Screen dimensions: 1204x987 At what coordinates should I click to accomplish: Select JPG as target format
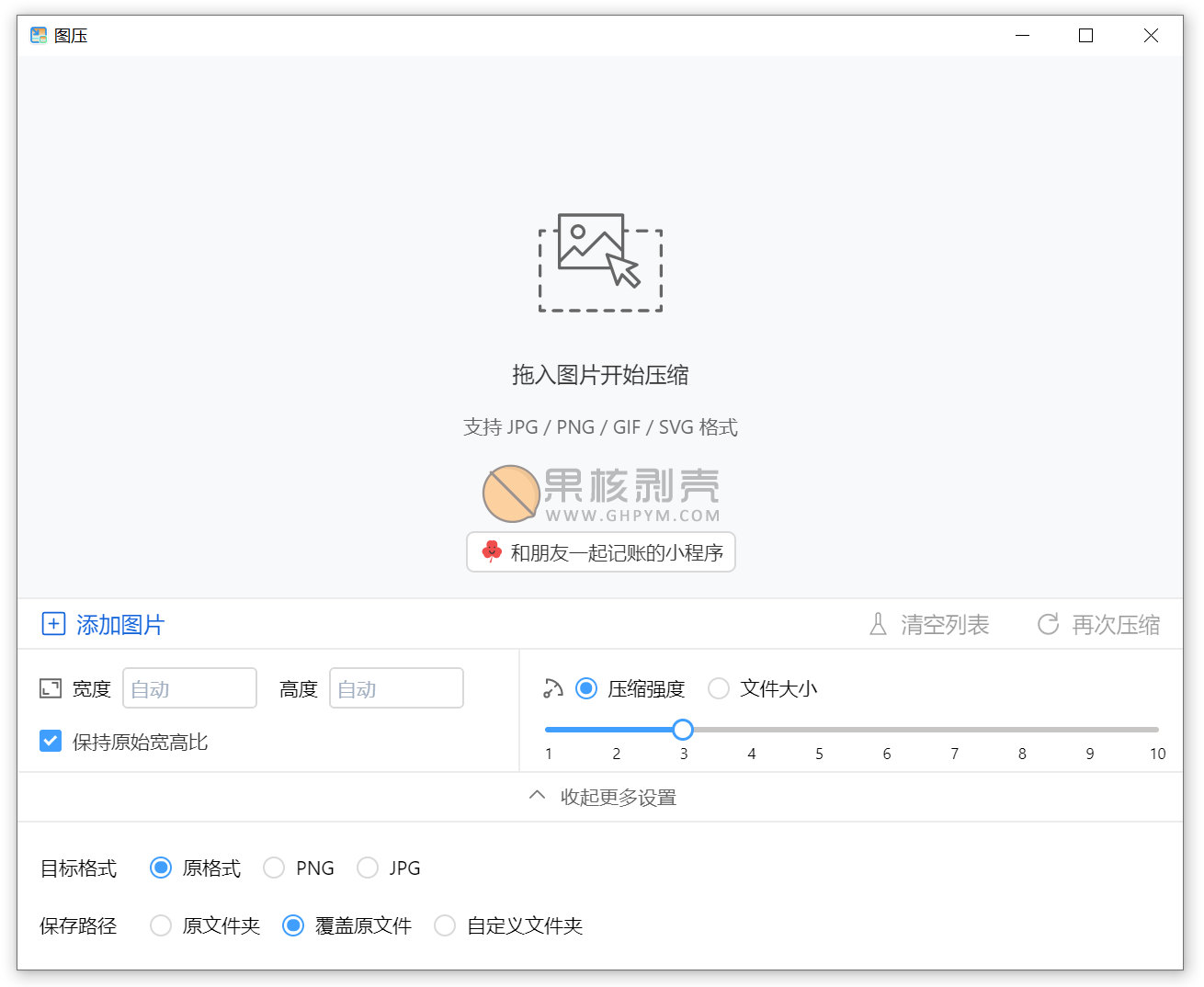coord(368,868)
